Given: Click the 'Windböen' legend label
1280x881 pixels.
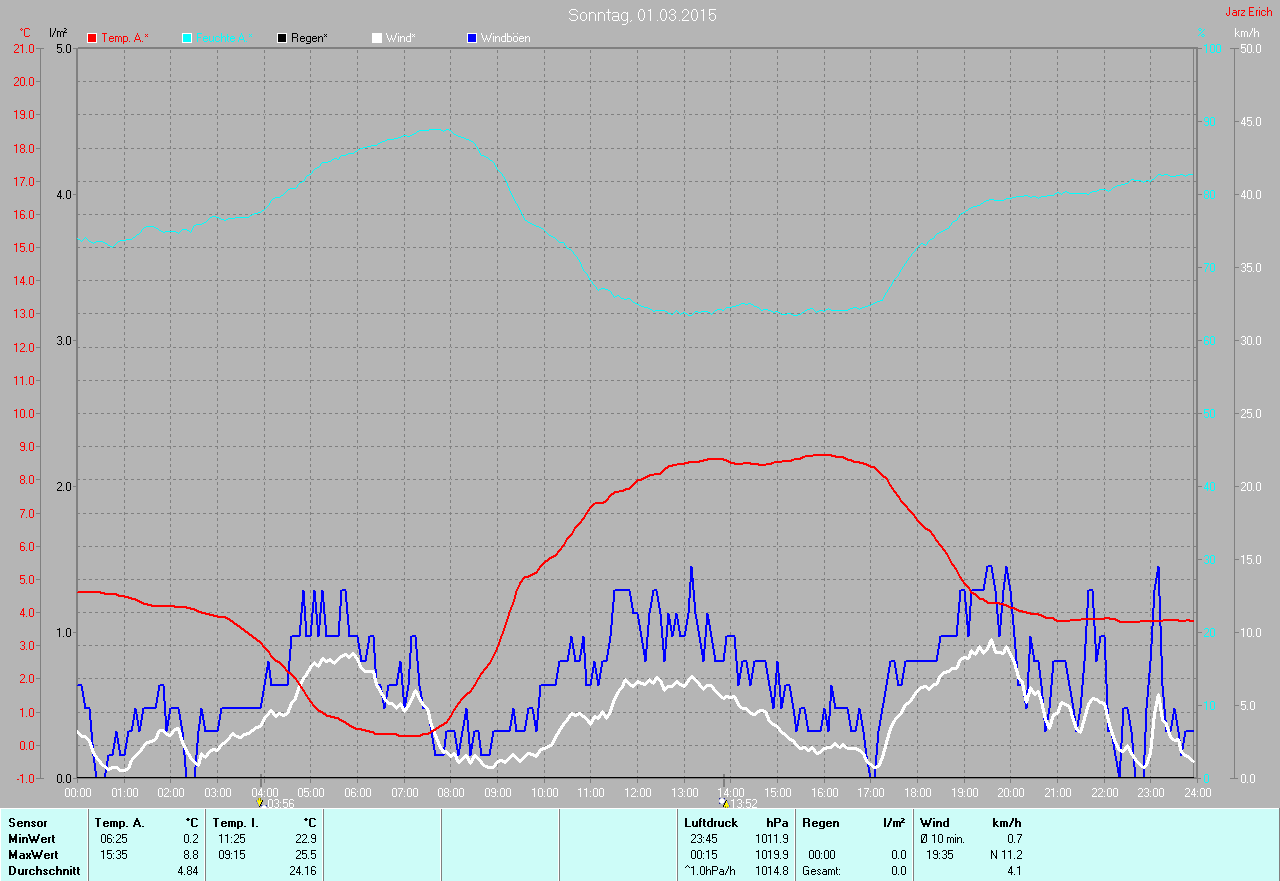Looking at the screenshot, I should (x=506, y=38).
